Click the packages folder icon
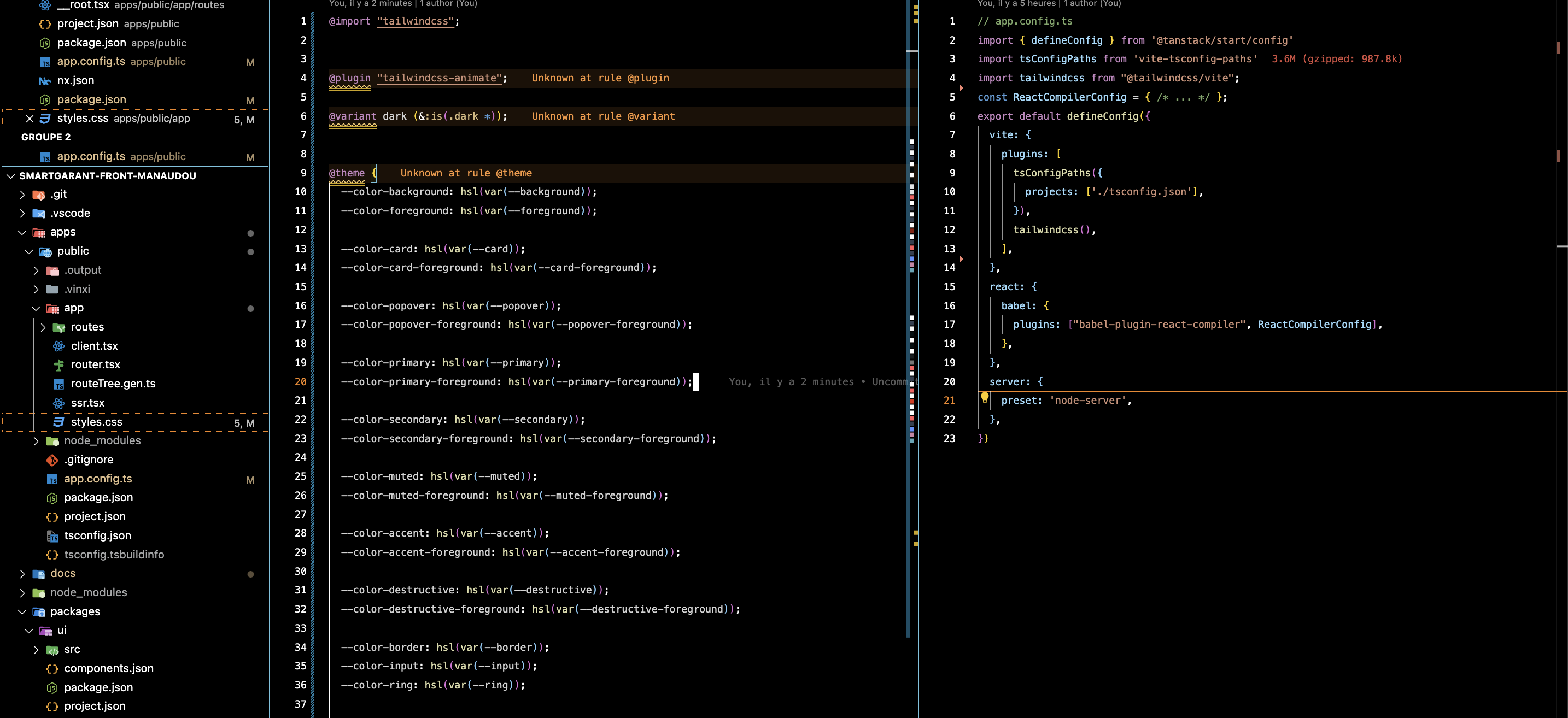 pyautogui.click(x=39, y=611)
